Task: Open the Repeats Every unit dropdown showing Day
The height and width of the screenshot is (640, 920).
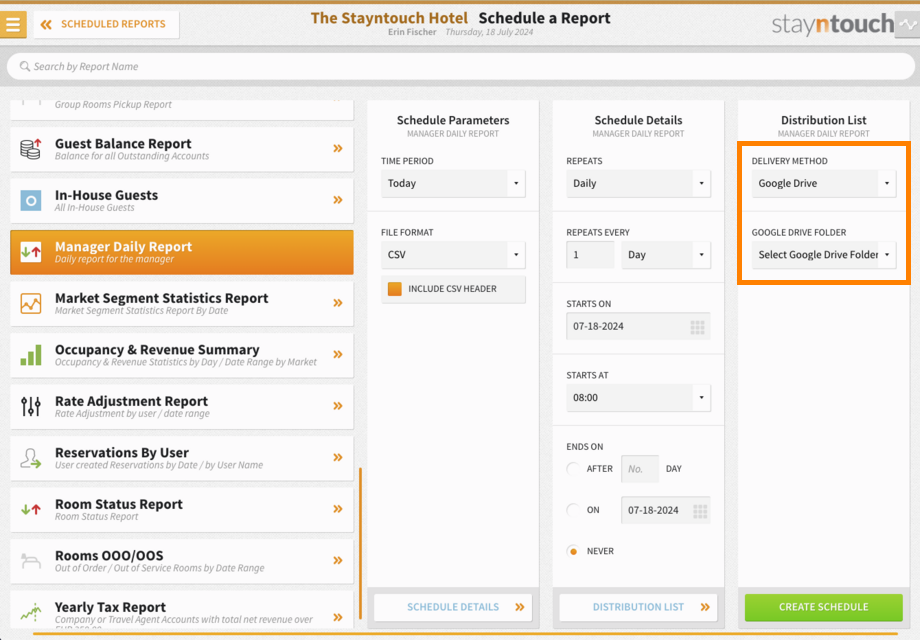Action: coord(666,255)
